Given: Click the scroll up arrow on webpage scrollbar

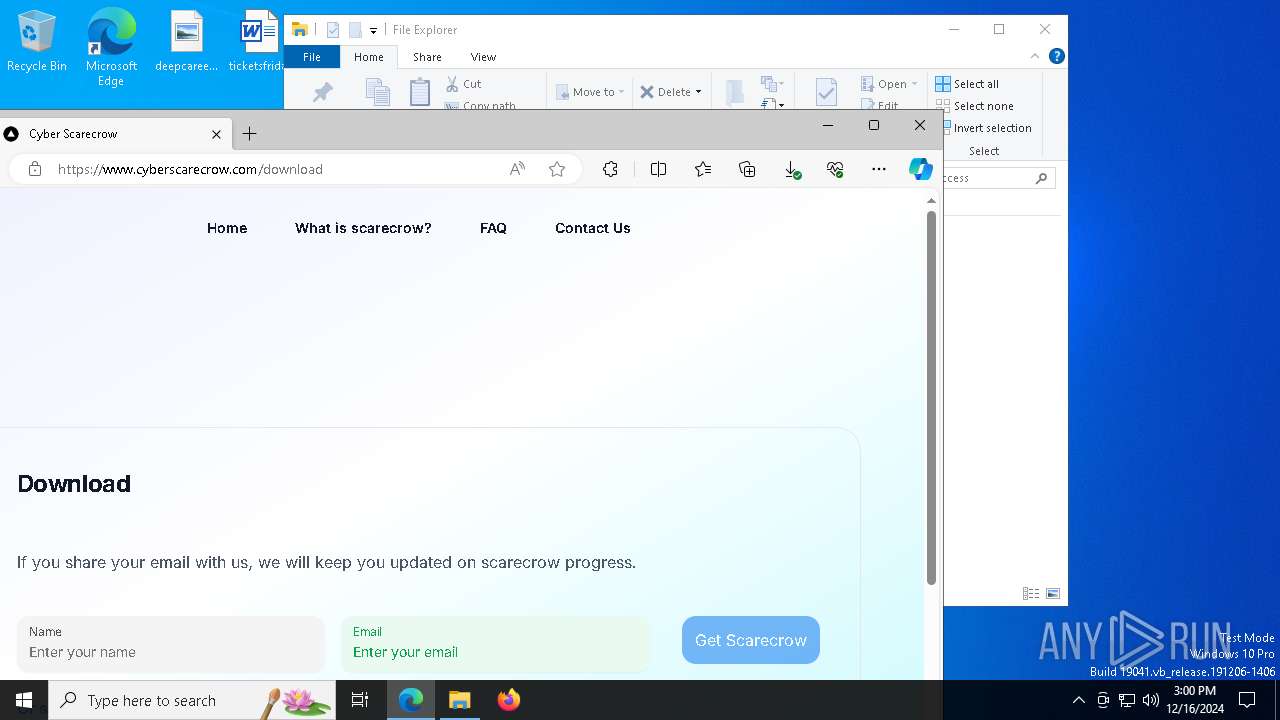Looking at the screenshot, I should (x=931, y=201).
